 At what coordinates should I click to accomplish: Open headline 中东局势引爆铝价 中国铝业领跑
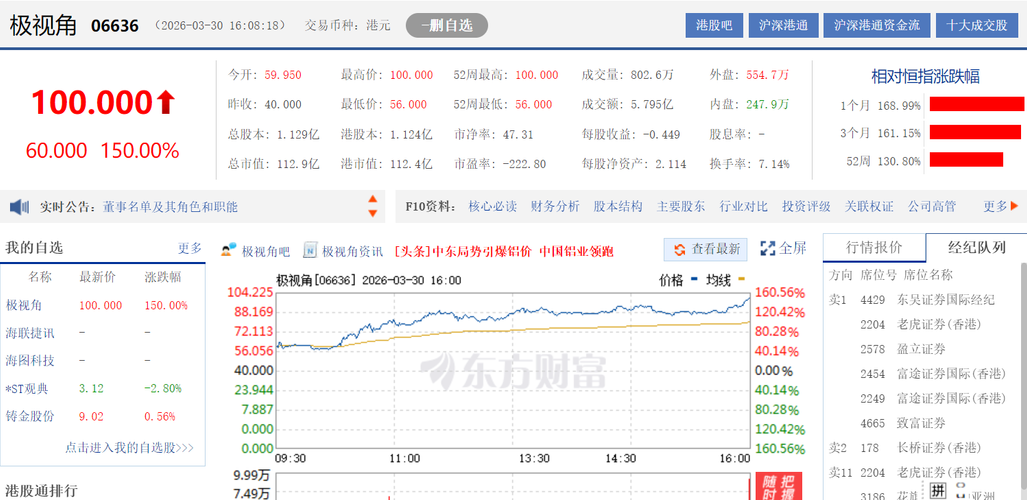(504, 251)
